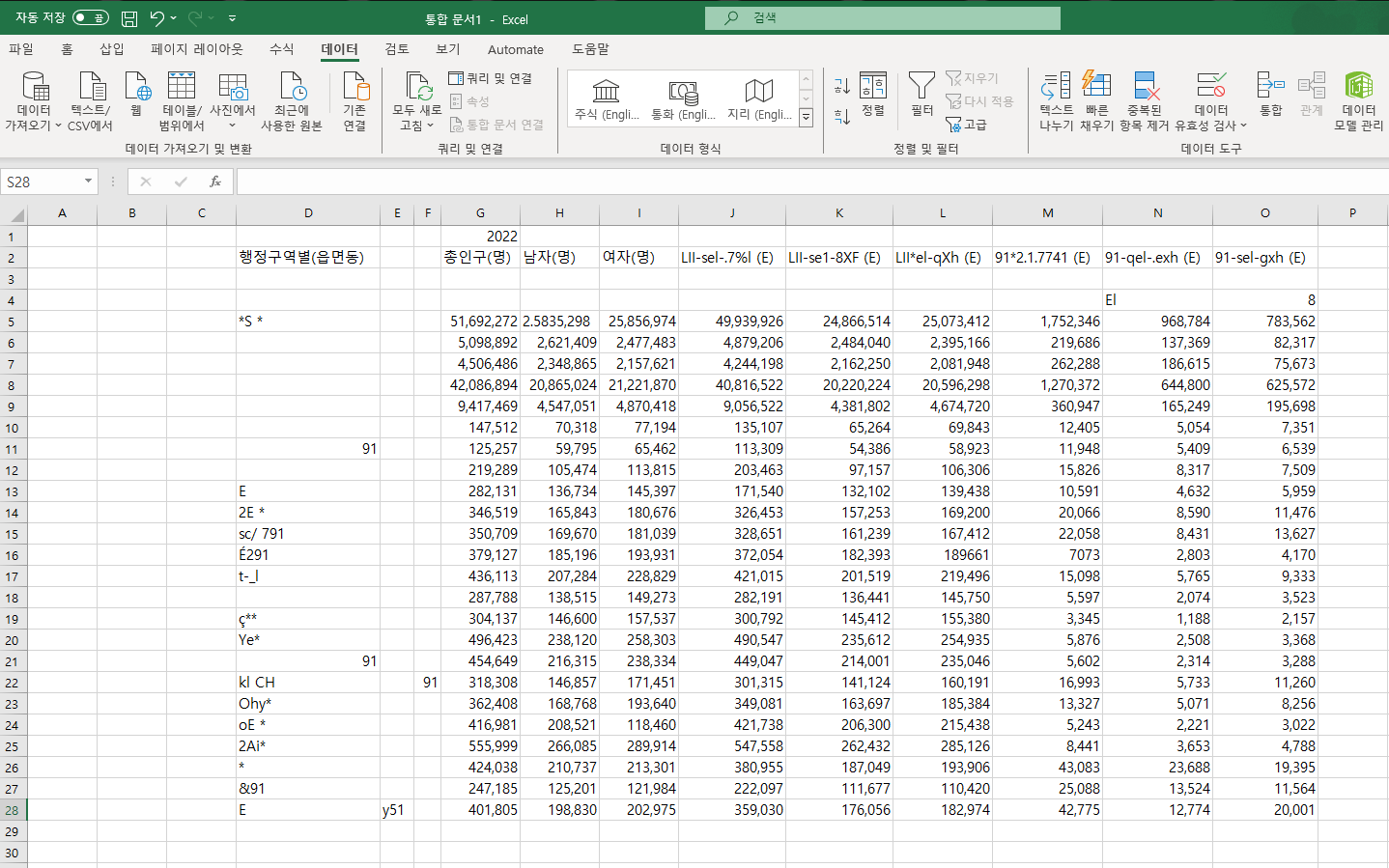
Task: Open the Automate ribbon tab
Action: click(516, 49)
